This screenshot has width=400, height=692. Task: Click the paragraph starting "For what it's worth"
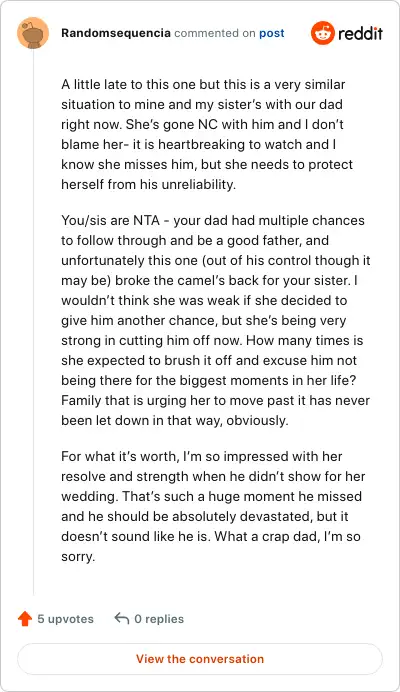[x=213, y=506]
